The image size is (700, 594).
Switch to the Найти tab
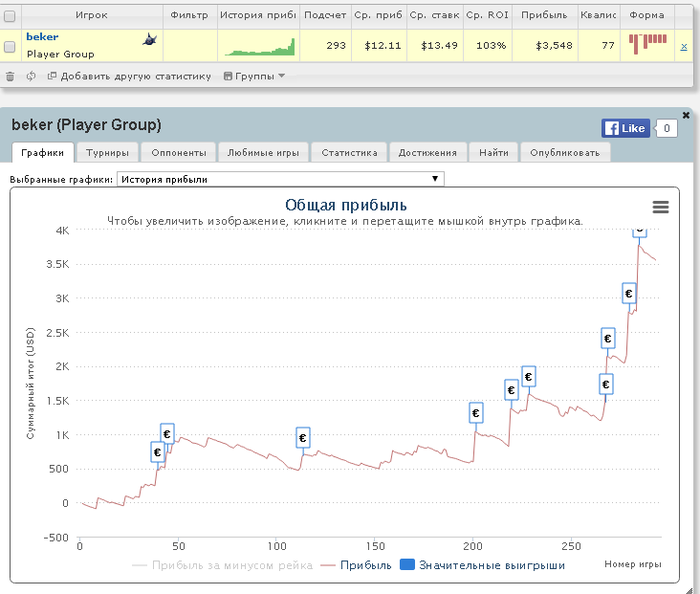click(x=494, y=153)
